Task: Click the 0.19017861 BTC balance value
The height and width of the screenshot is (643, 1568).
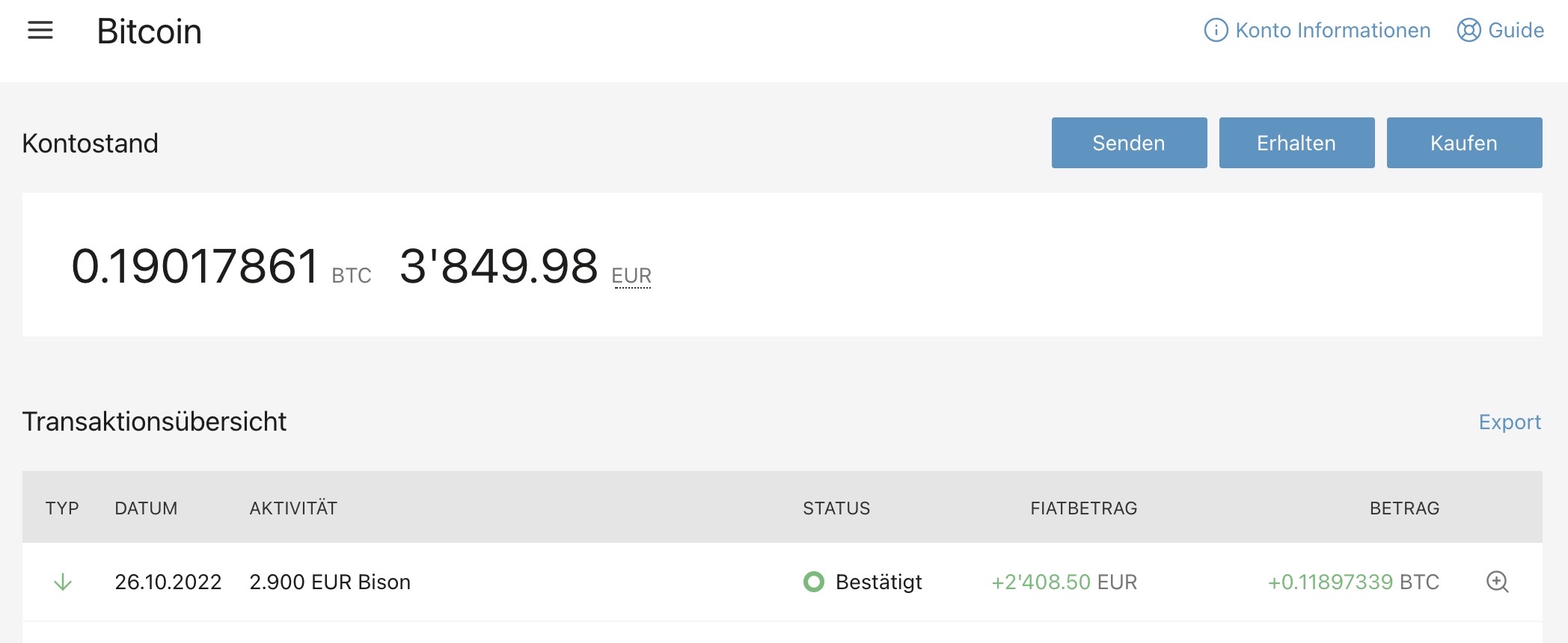Action: (x=195, y=266)
